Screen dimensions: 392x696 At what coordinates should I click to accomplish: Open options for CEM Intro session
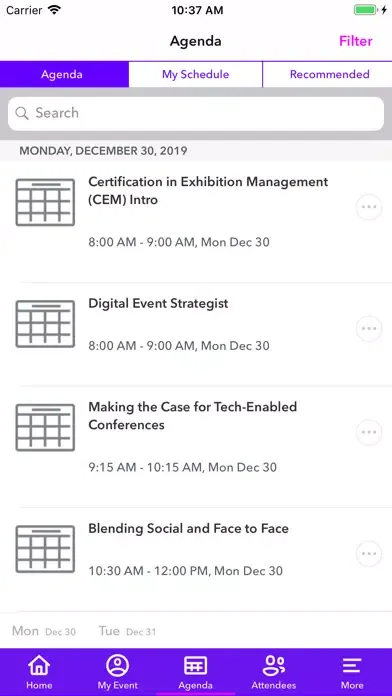tap(369, 207)
